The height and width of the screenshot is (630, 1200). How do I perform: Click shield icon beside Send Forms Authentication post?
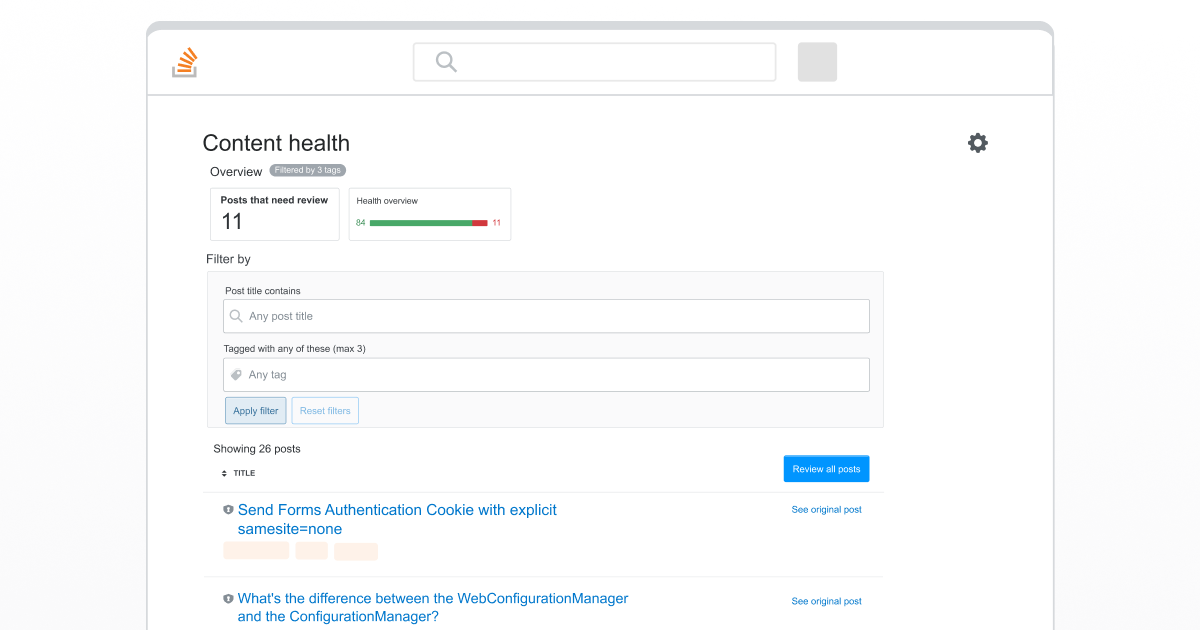pos(228,510)
